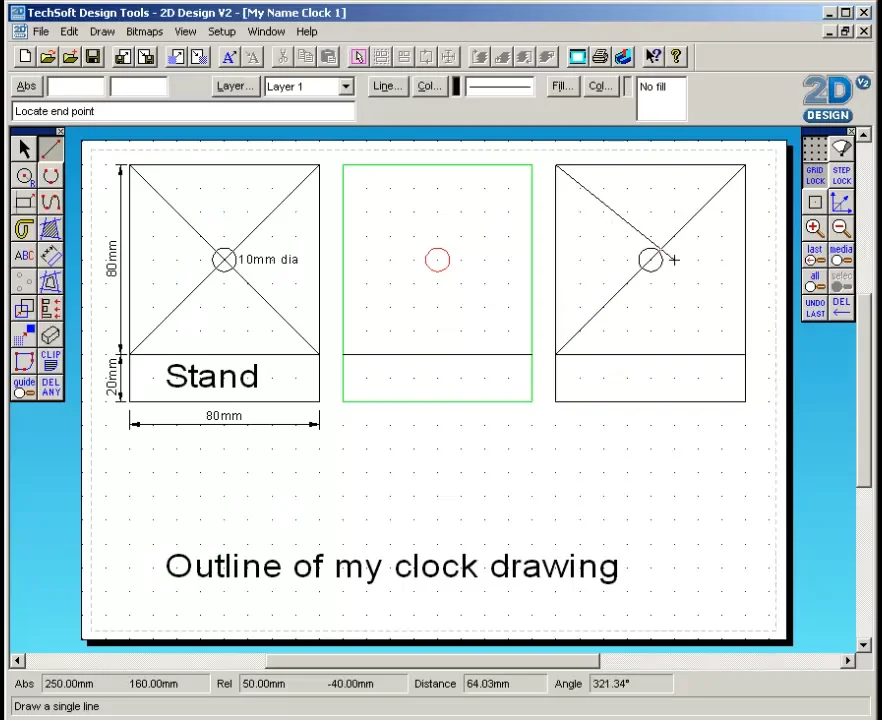Toggle the dotted grid display button
Image resolution: width=882 pixels, height=720 pixels.
[814, 149]
